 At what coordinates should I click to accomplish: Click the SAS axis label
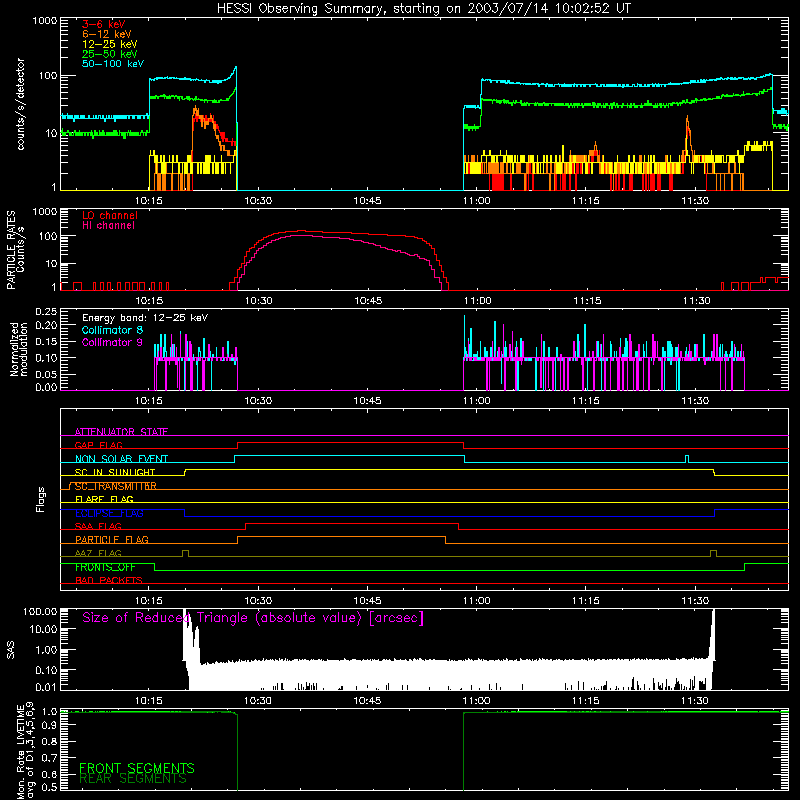tap(11, 650)
